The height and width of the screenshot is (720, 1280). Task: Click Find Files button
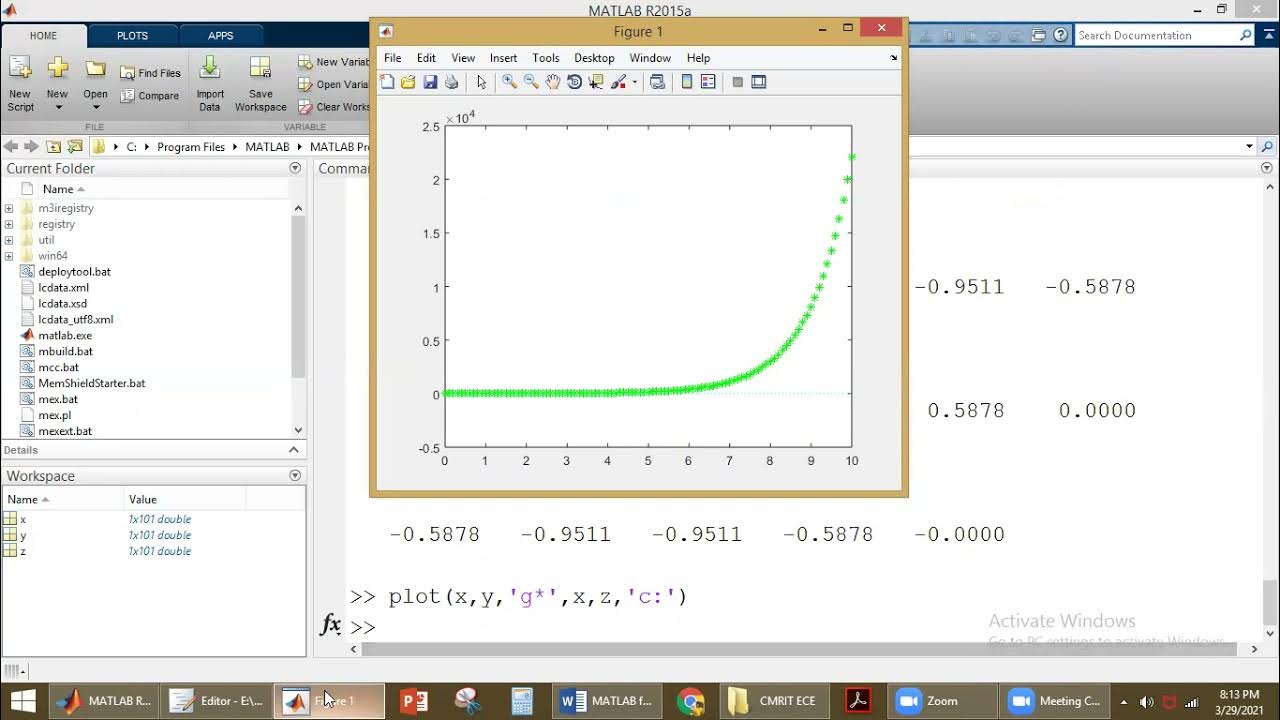(151, 73)
